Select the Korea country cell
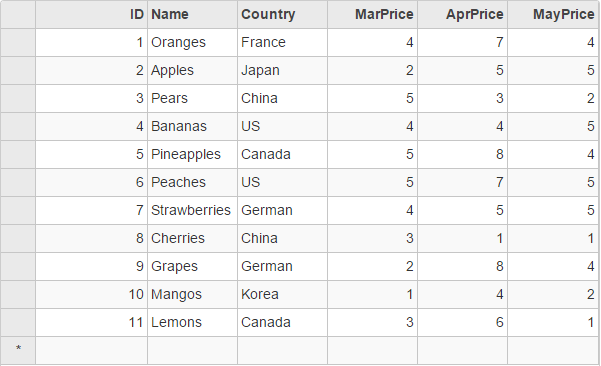Viewport: 601px width, 366px height. (282, 295)
